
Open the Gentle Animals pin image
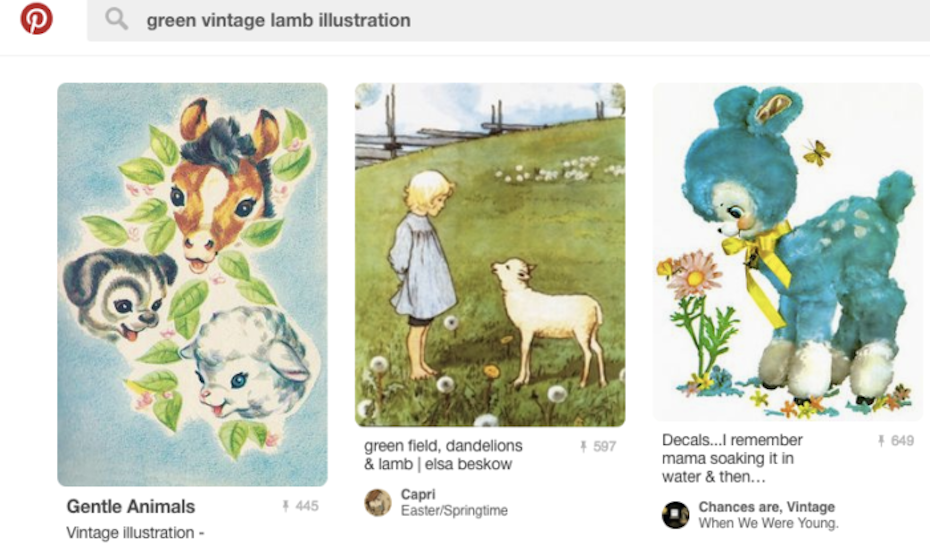pos(192,284)
